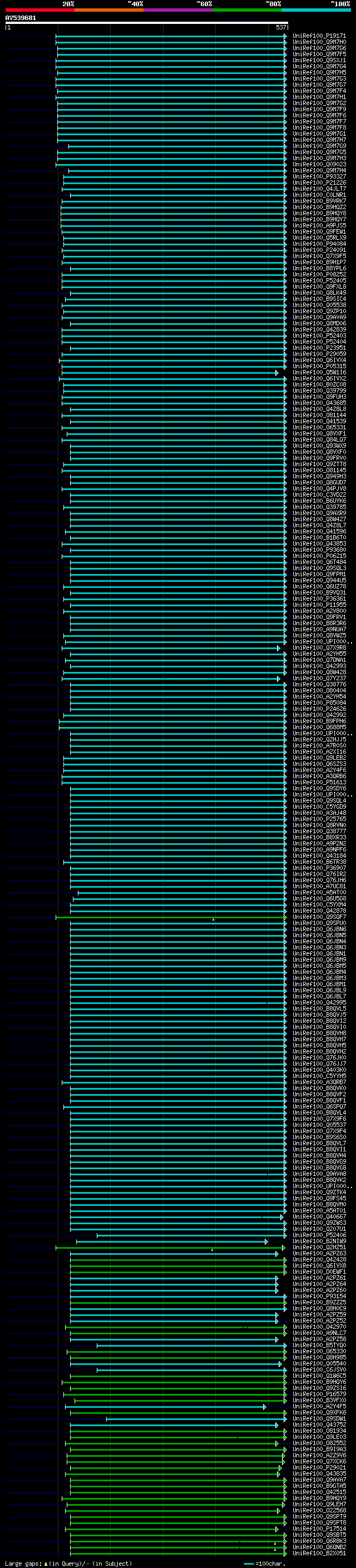Click hit label UniRef100_P23951
The image size is (356, 1568).
click(x=319, y=348)
